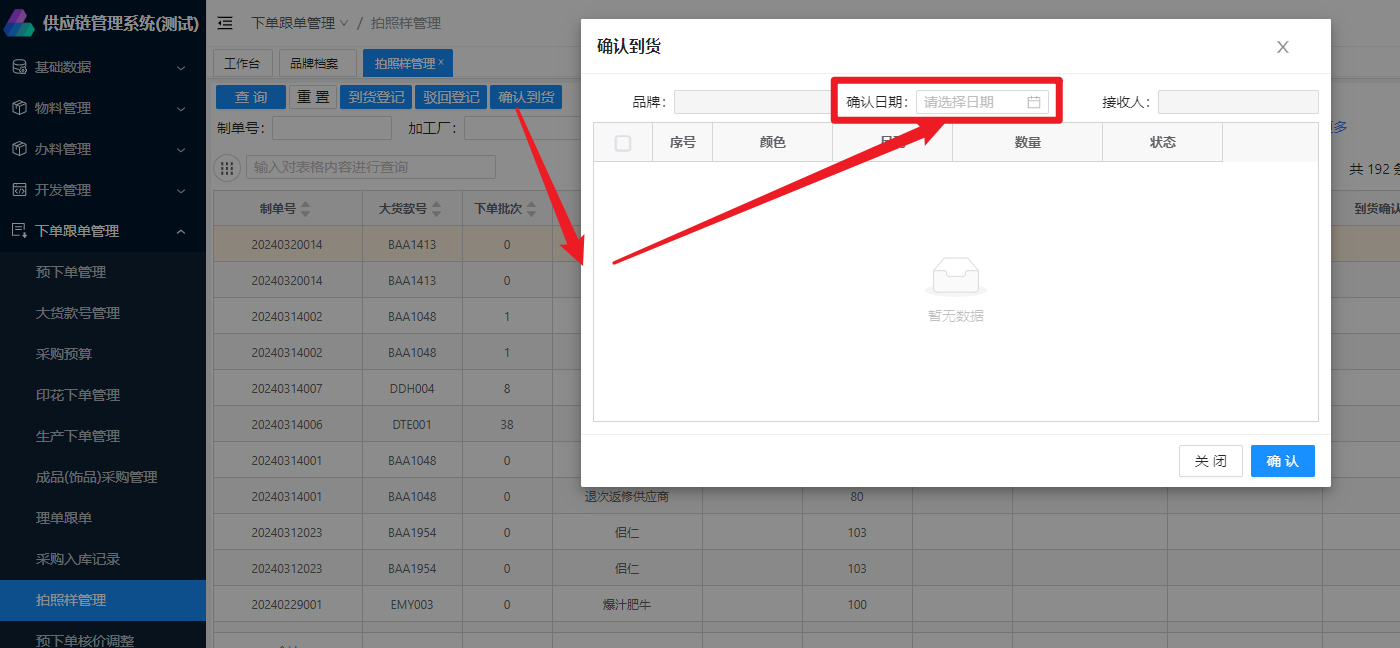Expand the 基础数据 menu

[x=181, y=67]
